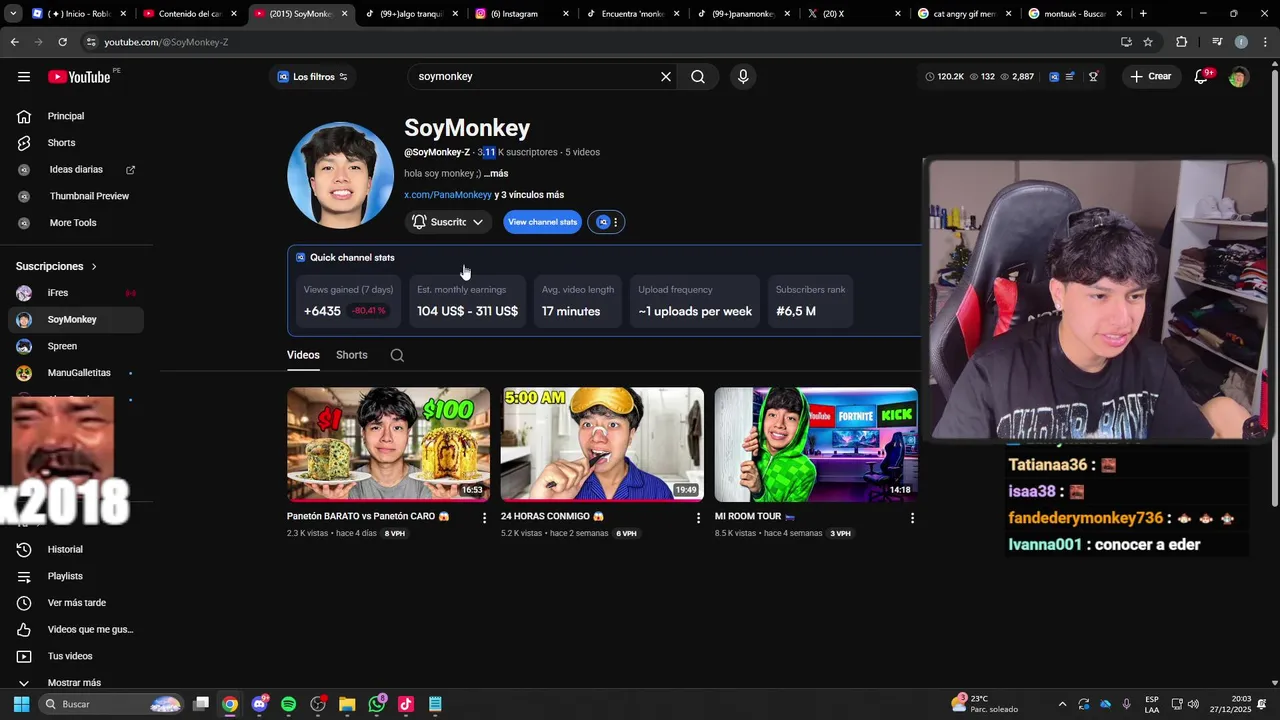Bookmark this page with the star
This screenshot has height=720, width=1280.
pyautogui.click(x=1148, y=42)
